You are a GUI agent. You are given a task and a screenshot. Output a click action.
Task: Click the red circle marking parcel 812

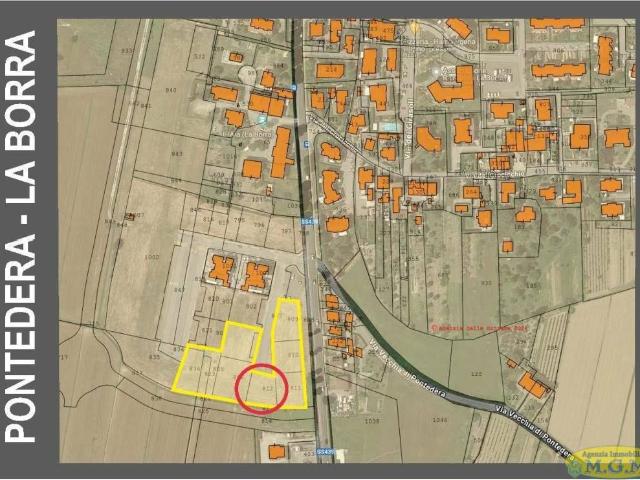(x=261, y=387)
